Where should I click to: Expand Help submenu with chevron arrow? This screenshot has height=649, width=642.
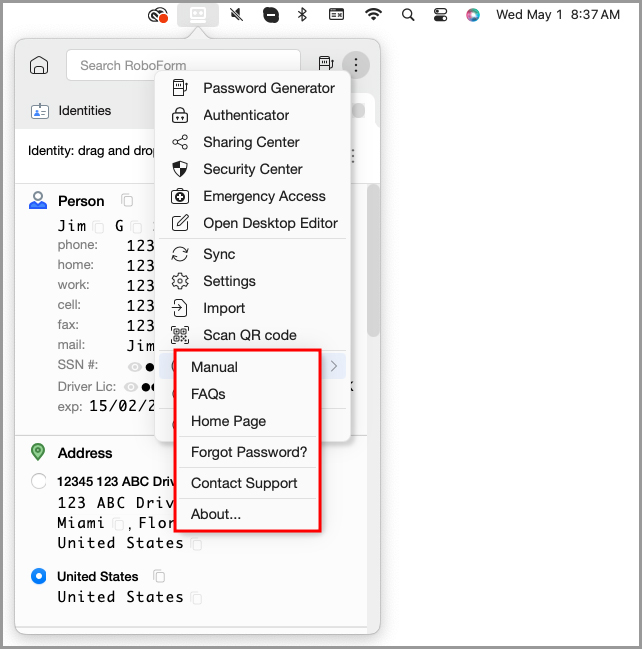tap(334, 366)
